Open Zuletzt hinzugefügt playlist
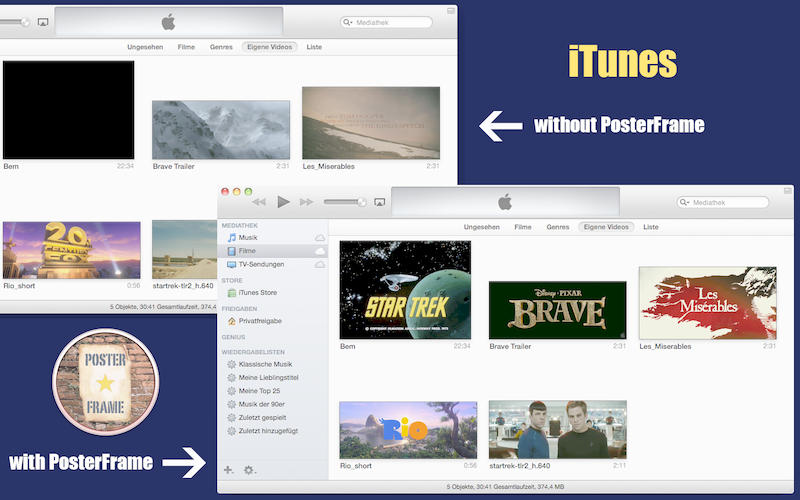Viewport: 800px width, 500px height. click(x=268, y=431)
